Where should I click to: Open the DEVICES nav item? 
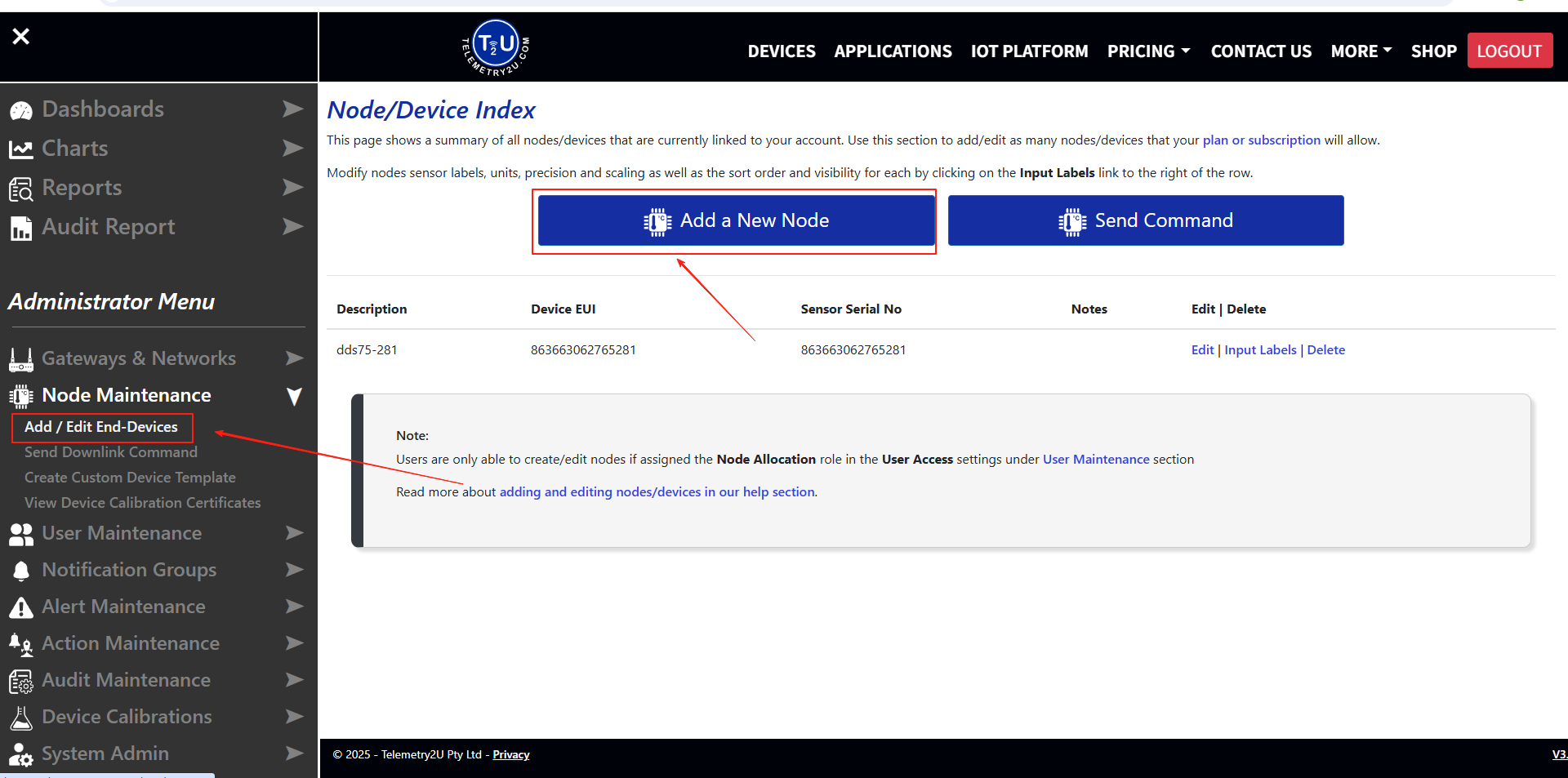782,51
